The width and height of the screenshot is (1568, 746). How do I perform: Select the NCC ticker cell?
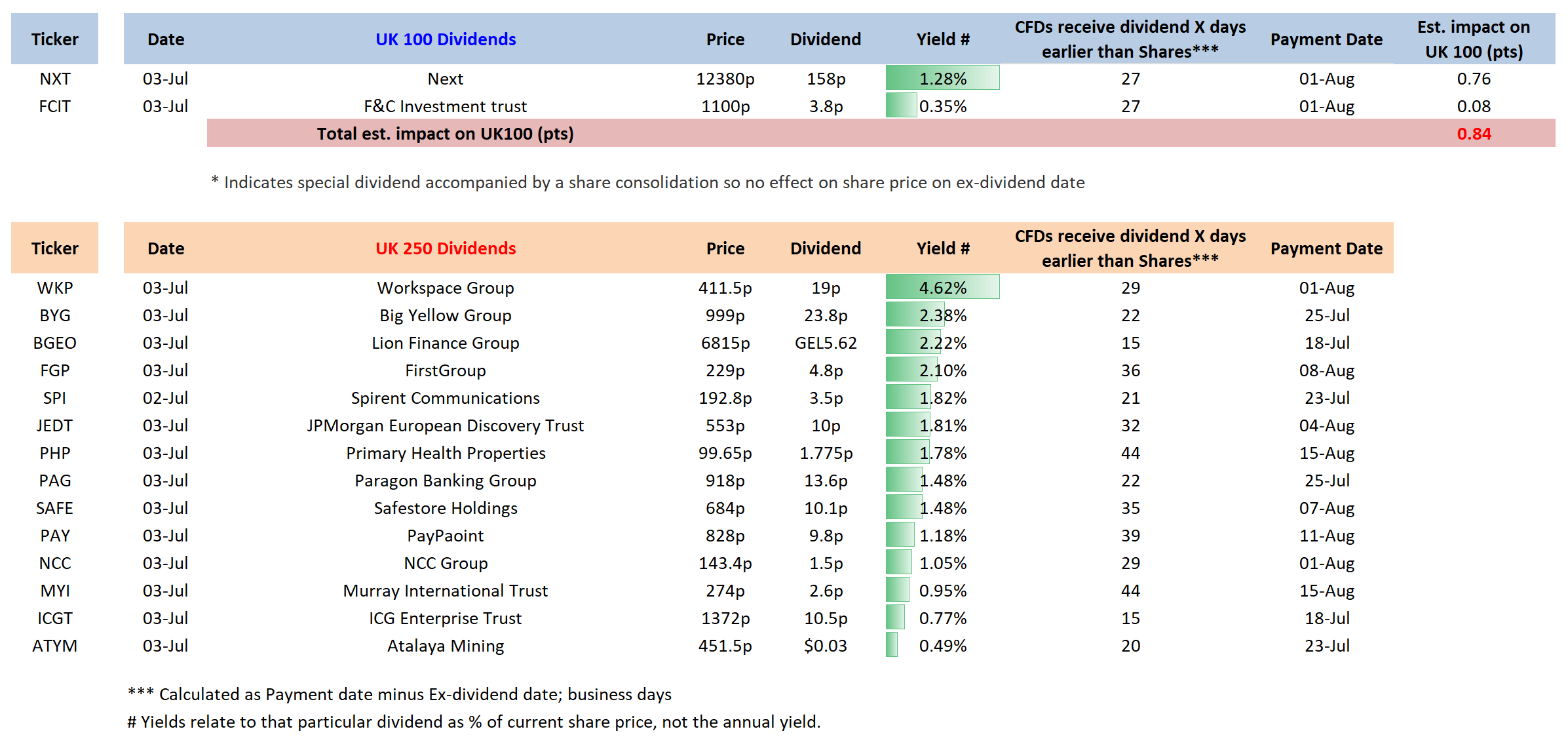coord(55,563)
